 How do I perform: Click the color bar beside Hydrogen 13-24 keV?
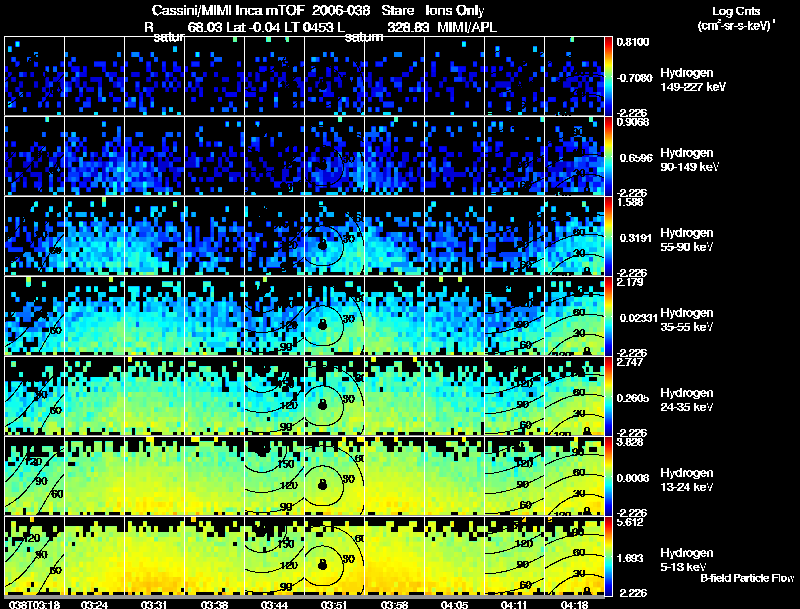click(x=608, y=476)
